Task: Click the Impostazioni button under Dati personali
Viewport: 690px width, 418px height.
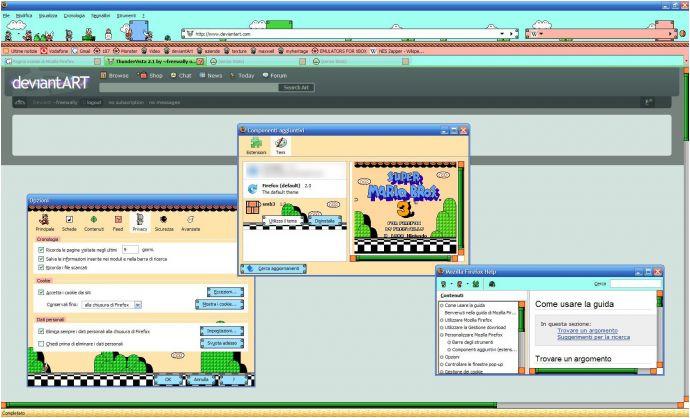Action: tap(222, 330)
